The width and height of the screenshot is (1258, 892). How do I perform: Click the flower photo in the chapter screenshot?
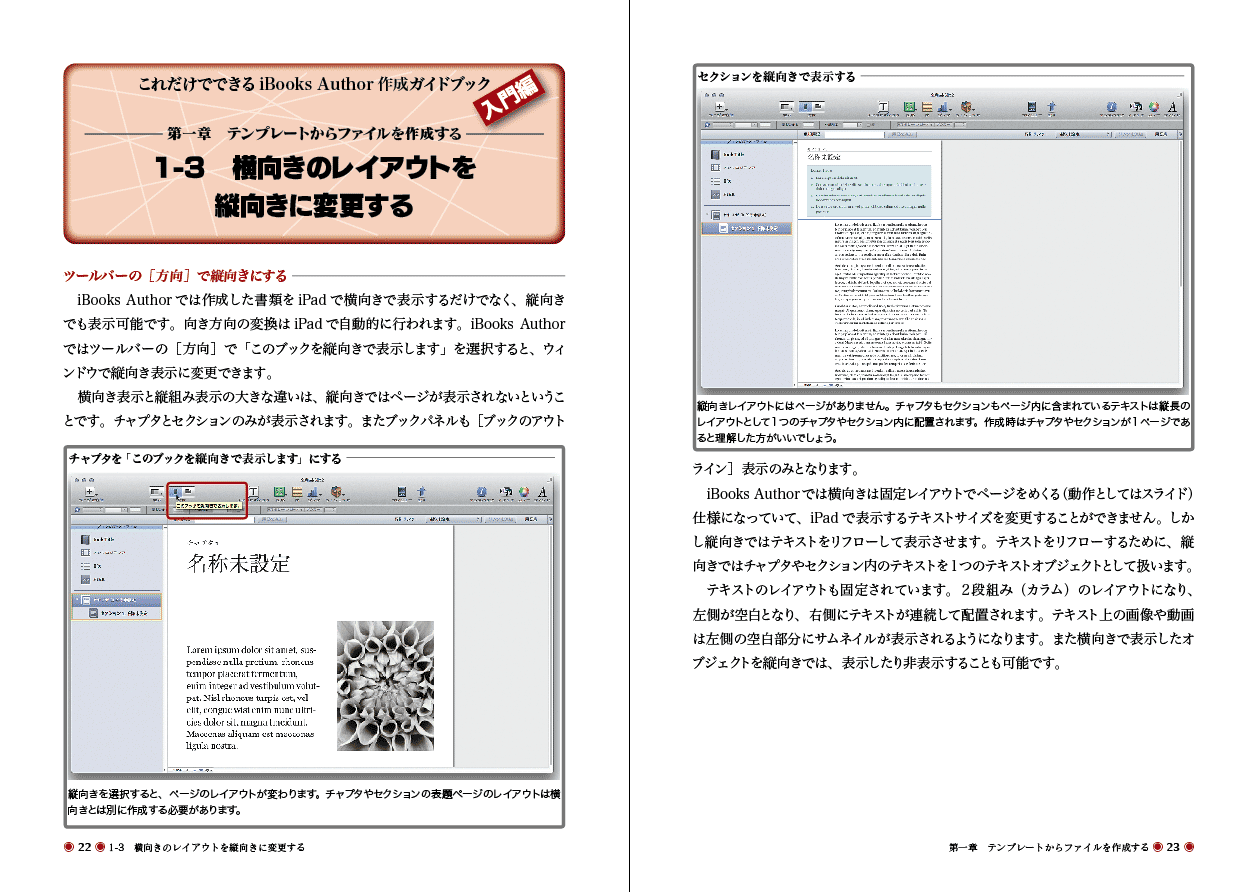385,685
